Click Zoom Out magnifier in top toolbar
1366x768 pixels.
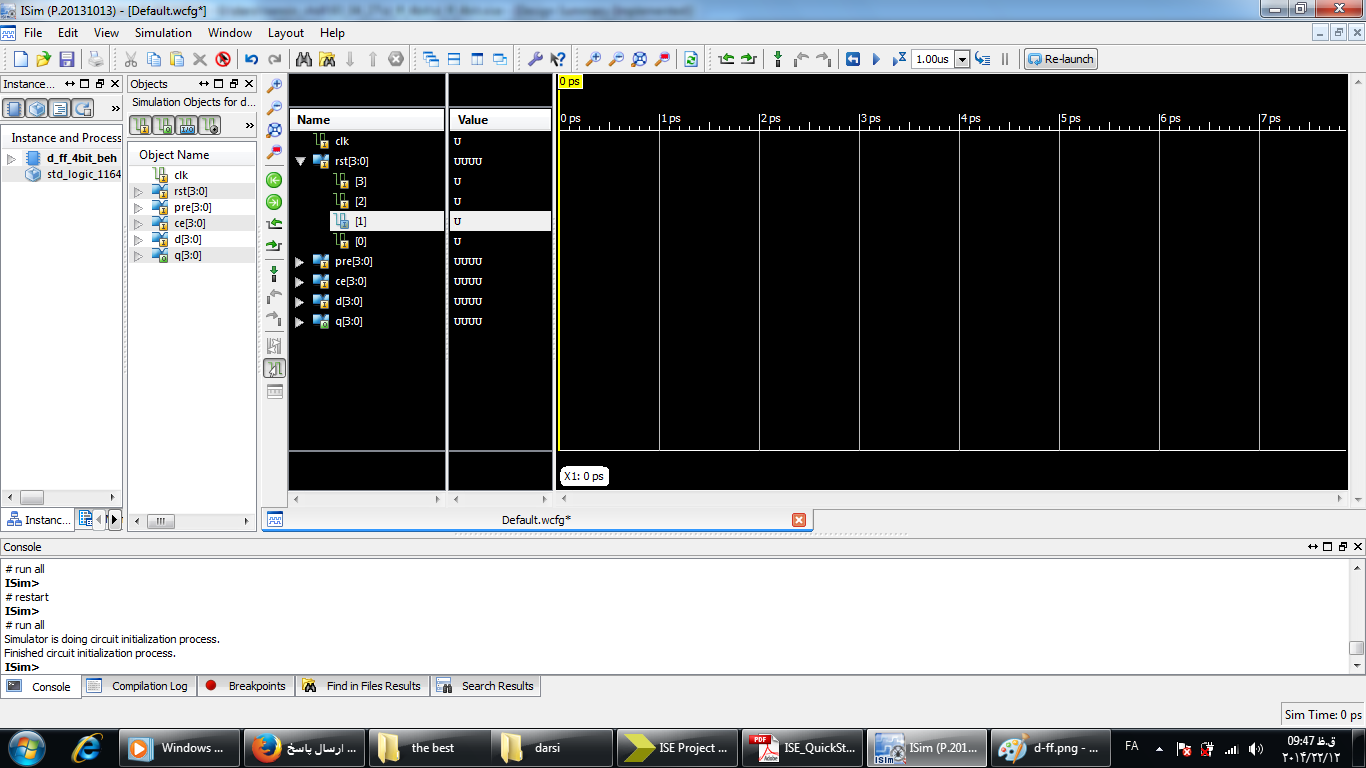tap(617, 59)
